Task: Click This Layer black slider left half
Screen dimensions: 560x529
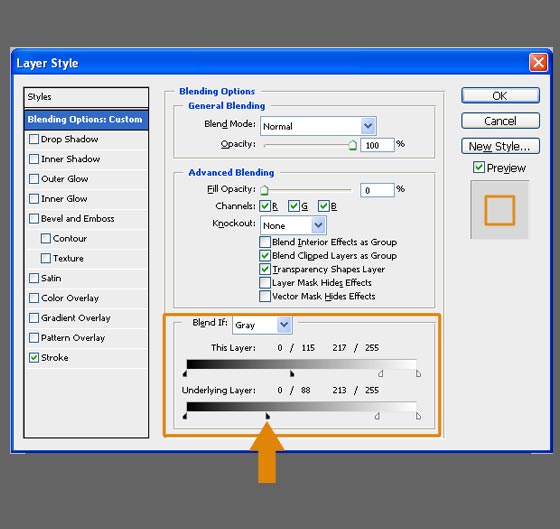Action: (x=185, y=374)
